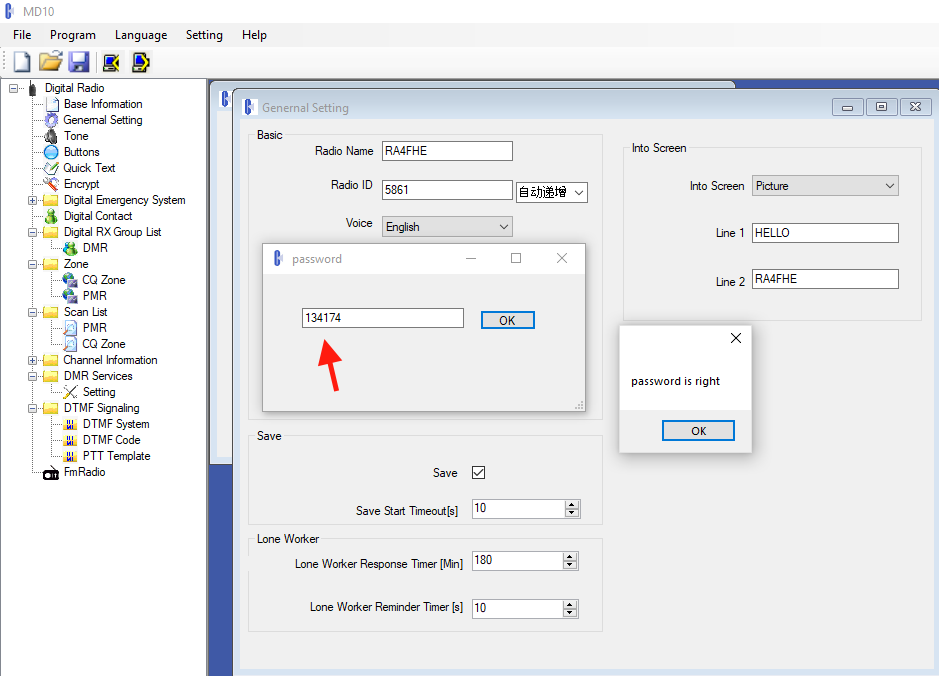Open the Voice language dropdown
Screen dimensions: 939x676
447,227
